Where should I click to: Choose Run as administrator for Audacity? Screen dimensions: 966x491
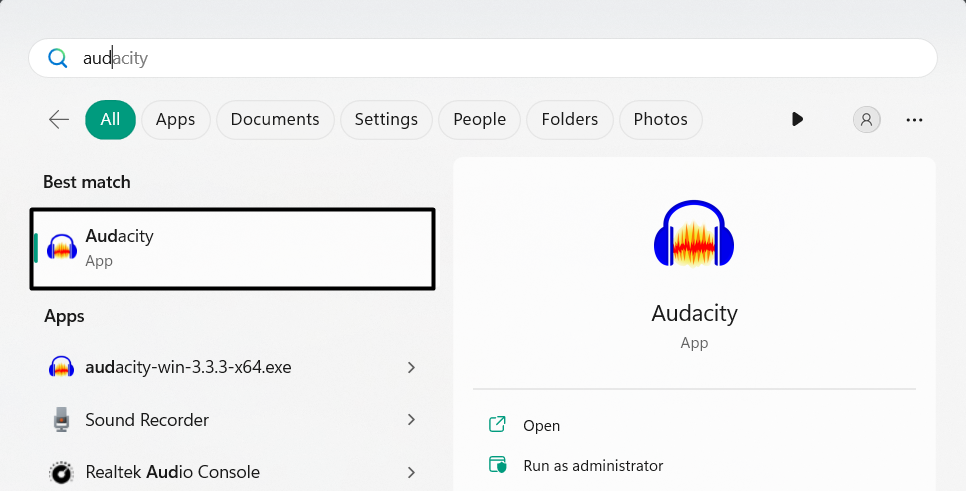point(592,465)
